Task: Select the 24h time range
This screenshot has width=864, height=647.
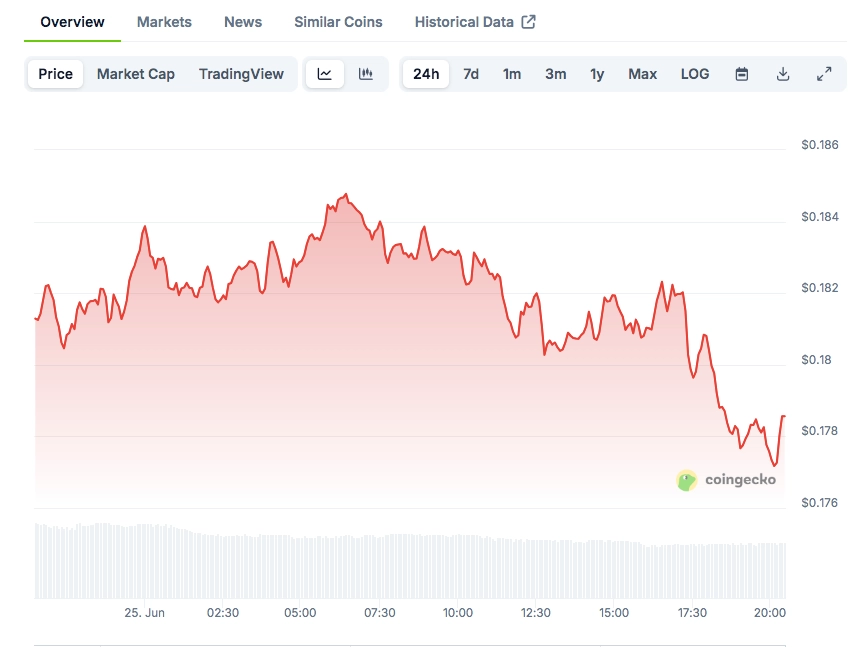Action: point(426,74)
